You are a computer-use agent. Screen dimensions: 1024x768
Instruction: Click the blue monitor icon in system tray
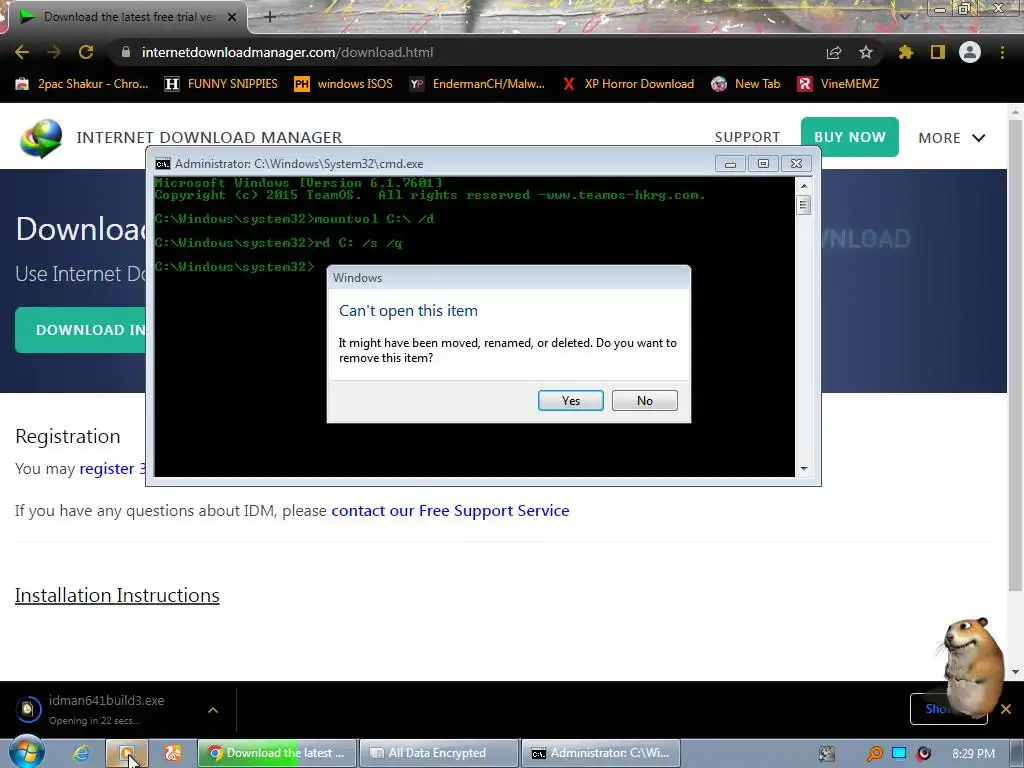[899, 753]
